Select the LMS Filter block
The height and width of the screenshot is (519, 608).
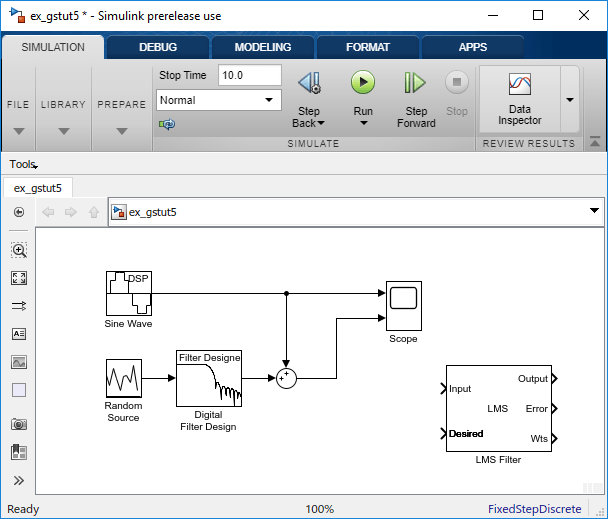click(499, 408)
